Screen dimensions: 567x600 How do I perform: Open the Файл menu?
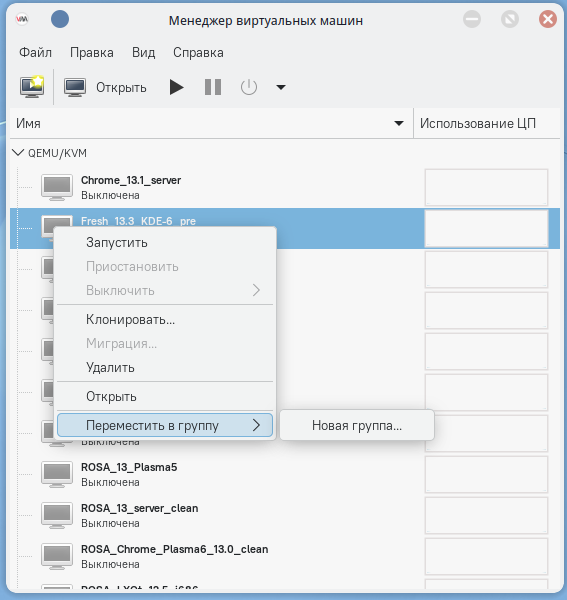click(36, 52)
